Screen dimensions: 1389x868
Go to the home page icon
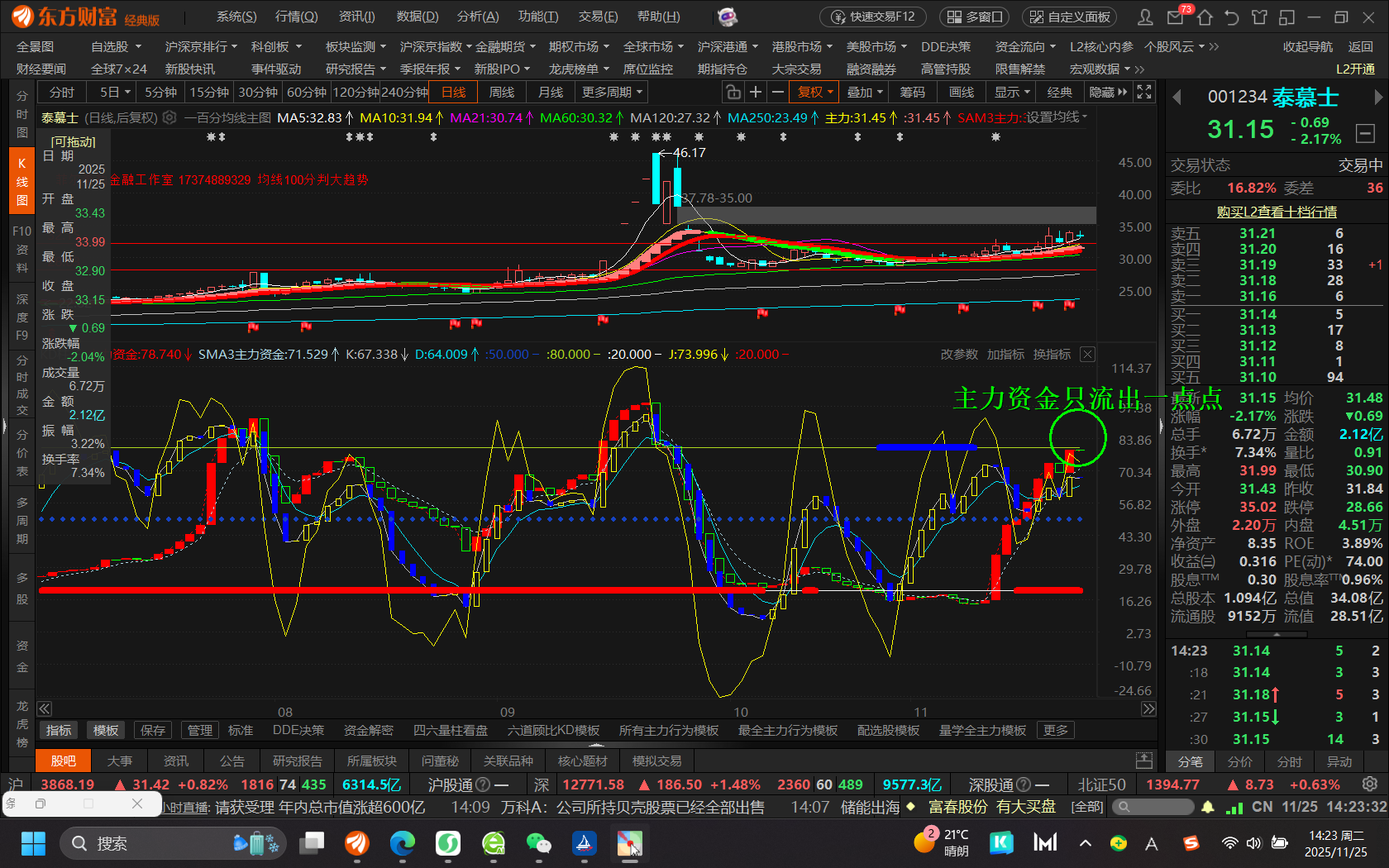[1205, 17]
